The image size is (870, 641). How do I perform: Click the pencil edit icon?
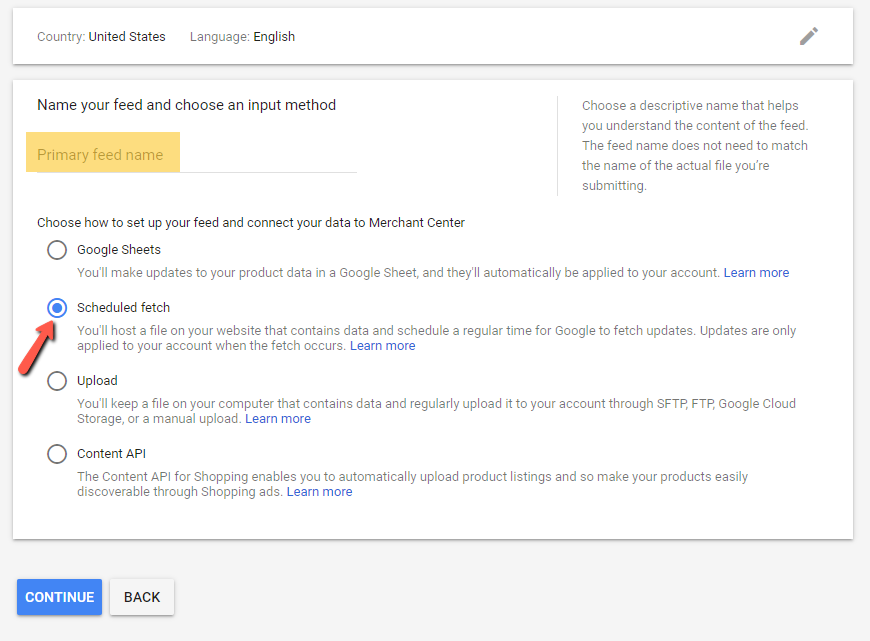[x=809, y=36]
